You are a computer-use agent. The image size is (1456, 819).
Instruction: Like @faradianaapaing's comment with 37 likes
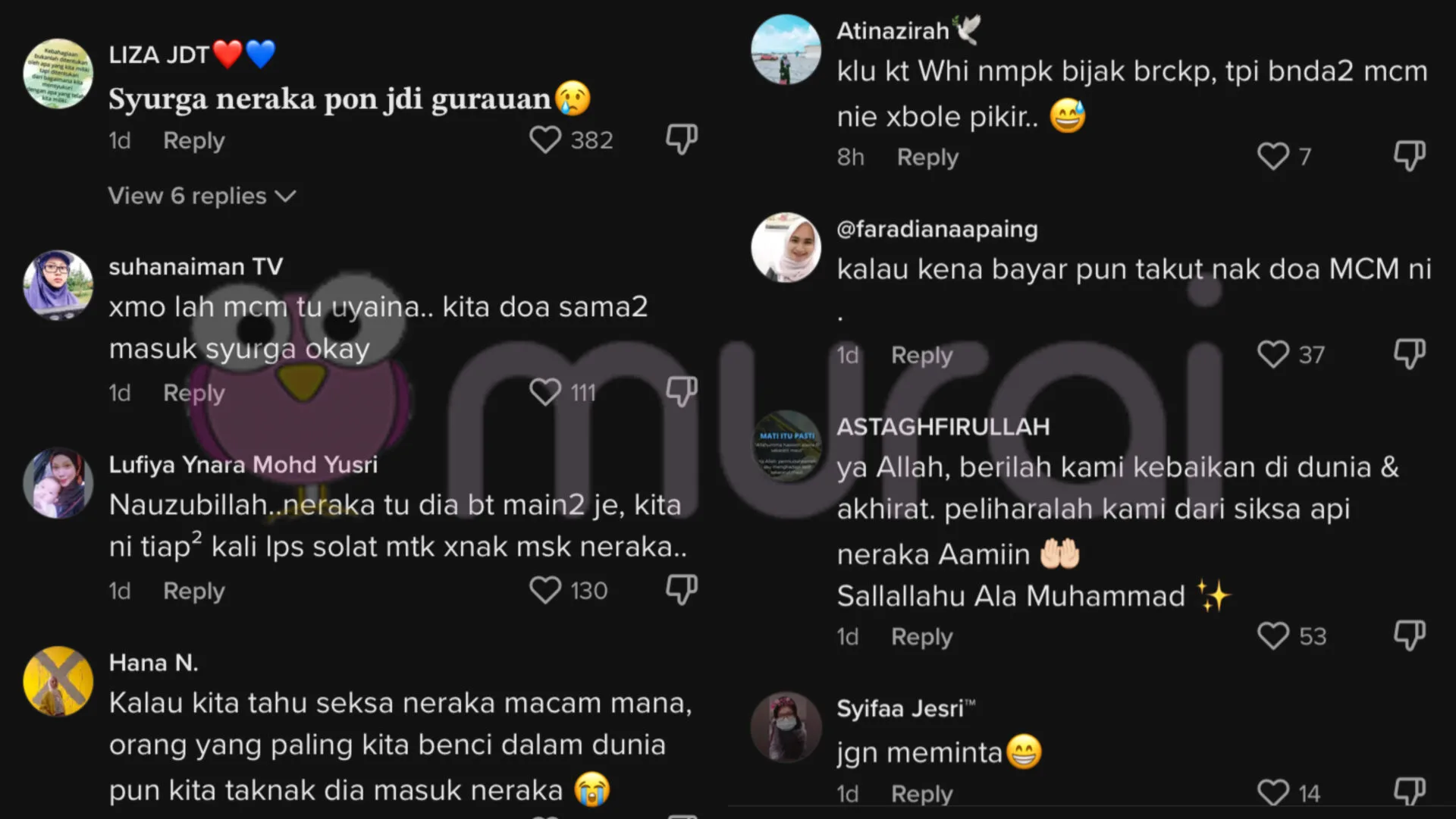click(1272, 354)
